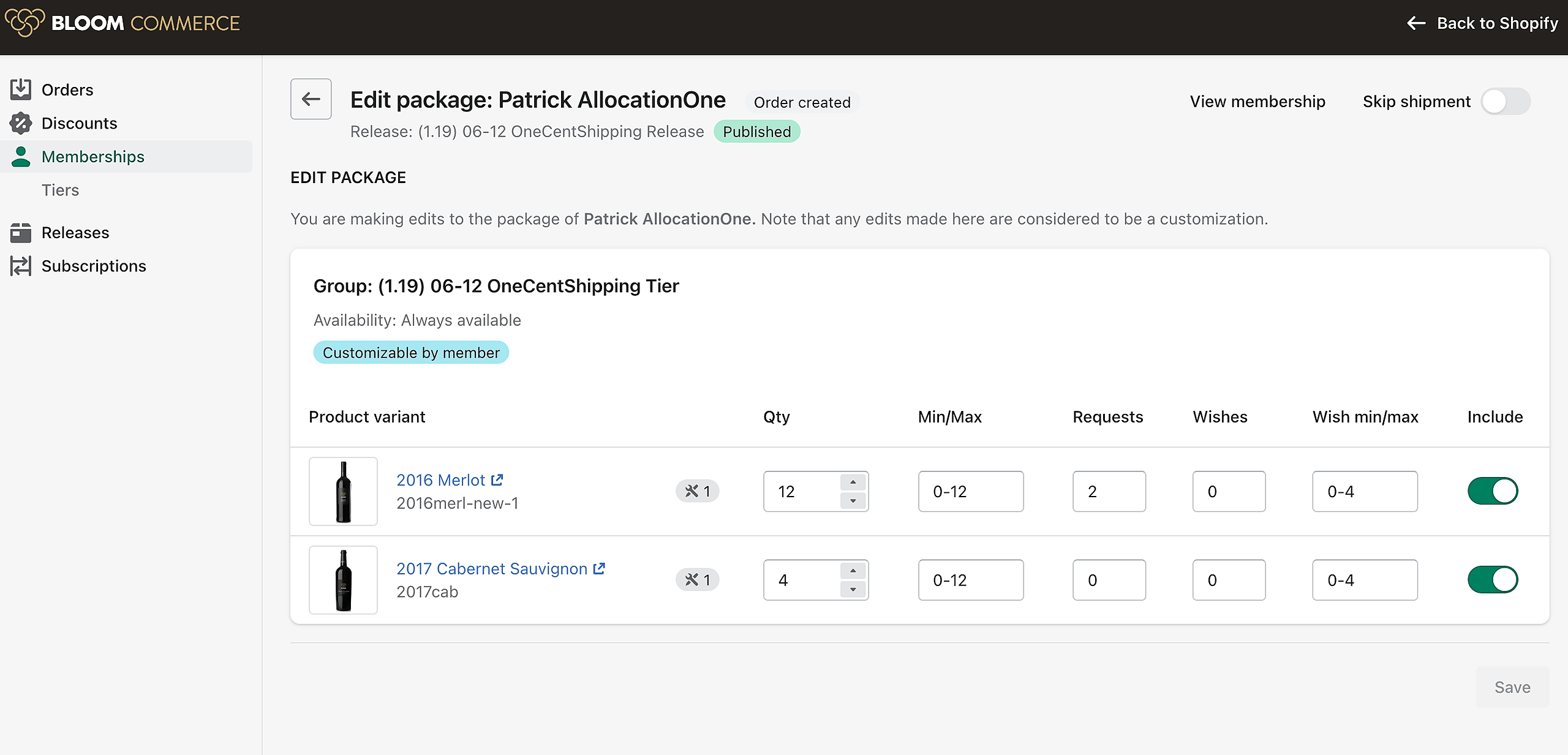This screenshot has height=755, width=1568.
Task: Decrease 2016 Merlot quantity with down arrow
Action: [x=853, y=501]
